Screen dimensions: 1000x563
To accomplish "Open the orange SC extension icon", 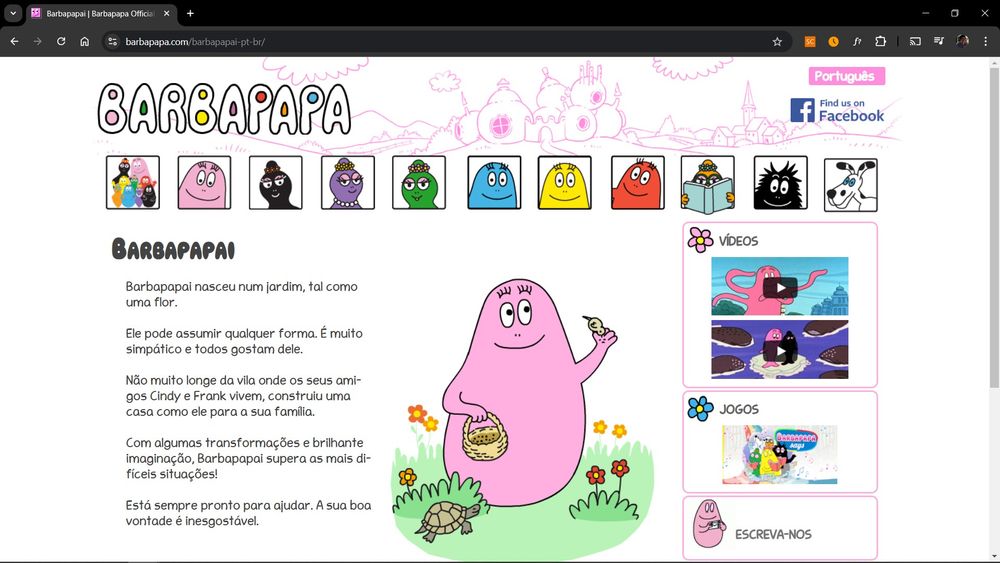I will 810,41.
